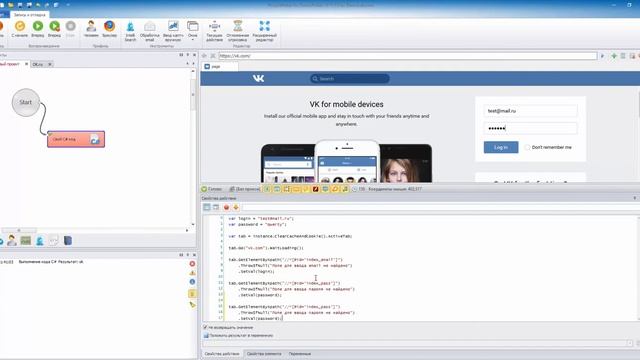Click the browser address bar with https://vk.com/
Image resolution: width=640 pixels, height=360 pixels.
[x=407, y=56]
